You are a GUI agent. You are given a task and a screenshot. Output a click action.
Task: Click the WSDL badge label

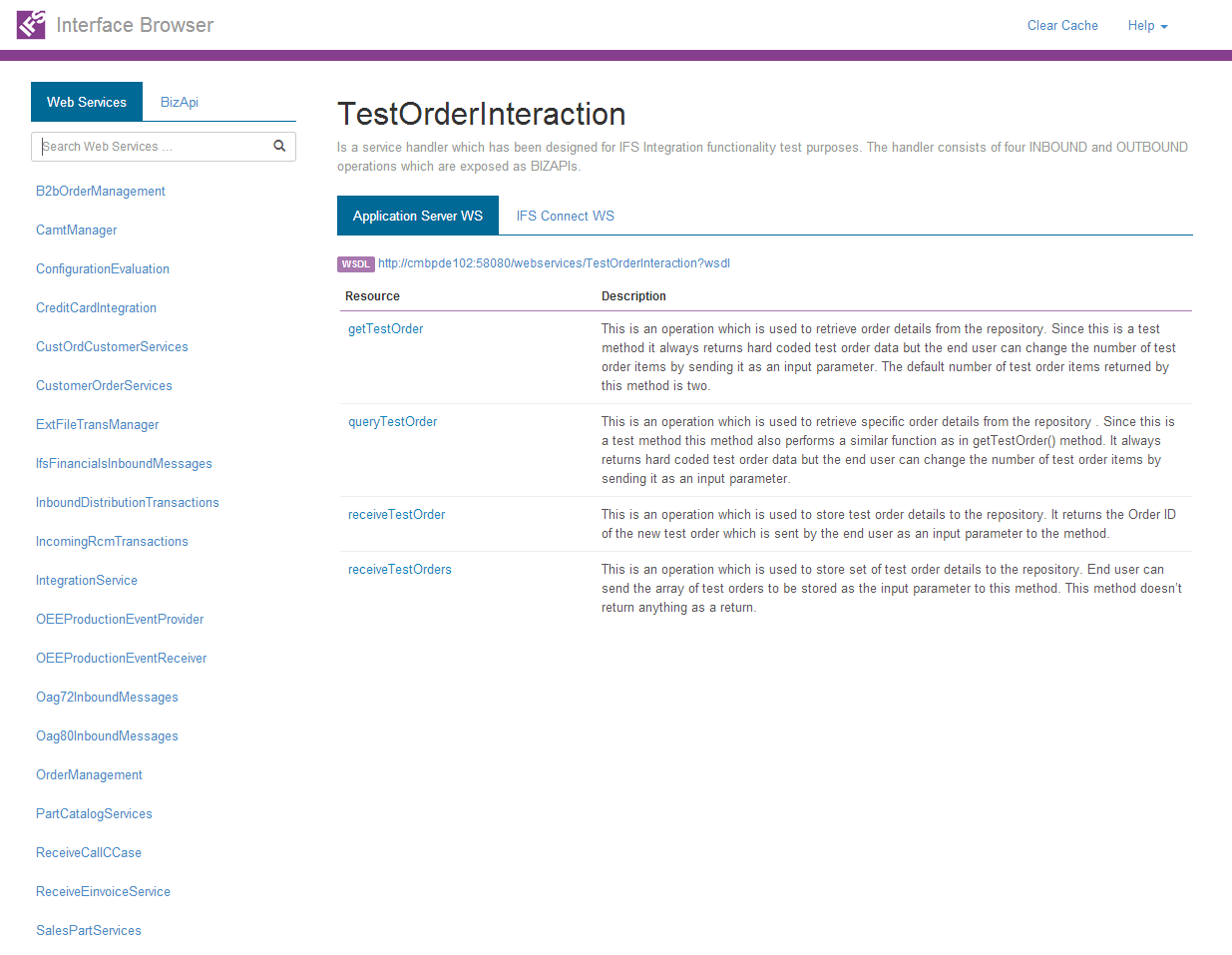click(355, 263)
